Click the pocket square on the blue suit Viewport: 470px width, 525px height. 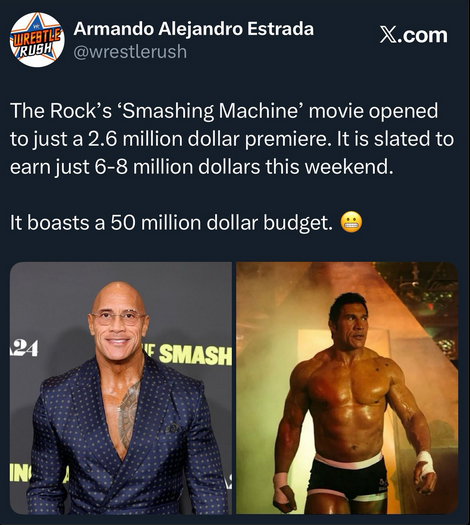(172, 428)
